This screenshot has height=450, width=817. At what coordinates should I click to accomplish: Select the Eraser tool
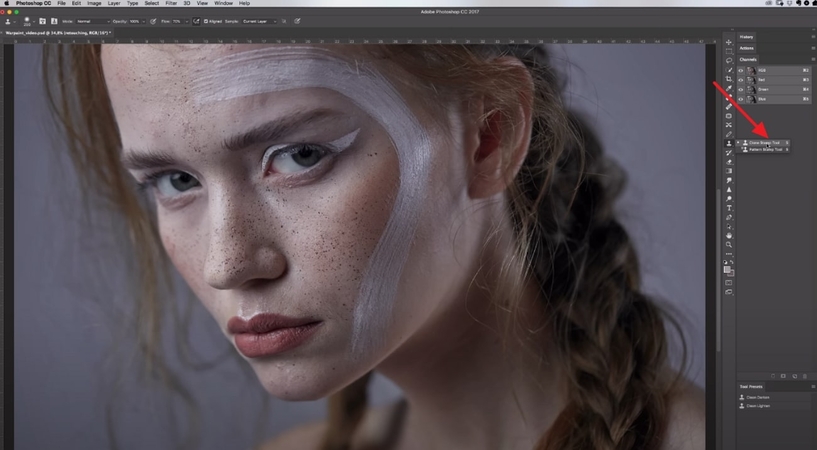[x=729, y=162]
